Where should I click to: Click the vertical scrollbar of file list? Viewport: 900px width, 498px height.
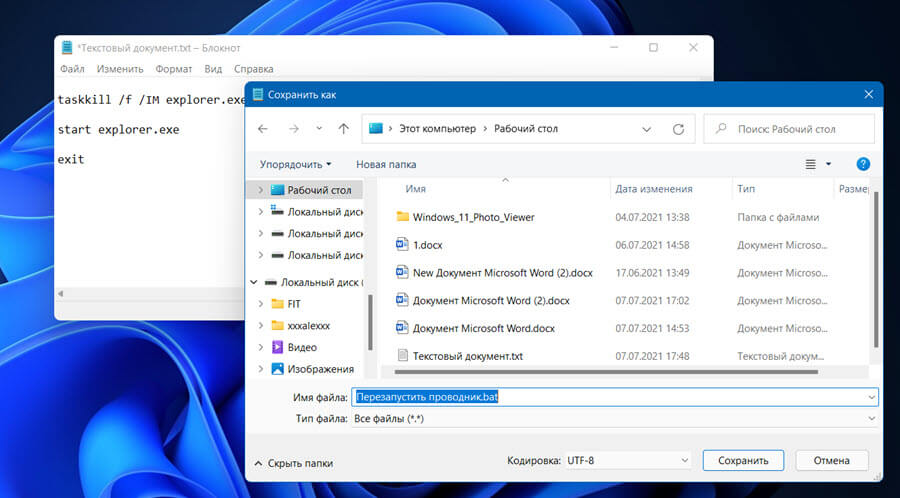pos(876,270)
